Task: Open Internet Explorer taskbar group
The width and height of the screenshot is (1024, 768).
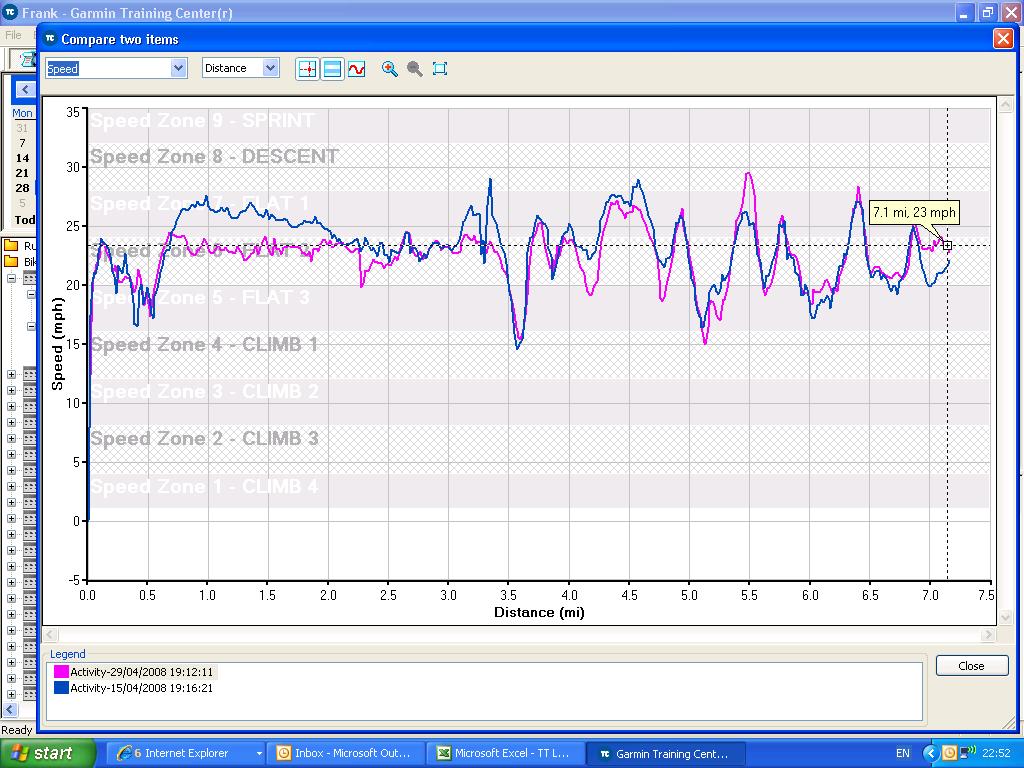Action: point(182,753)
